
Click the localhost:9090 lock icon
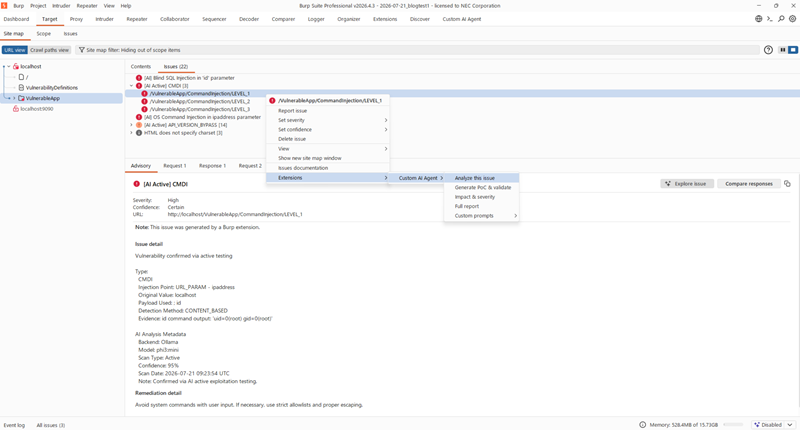16,109
